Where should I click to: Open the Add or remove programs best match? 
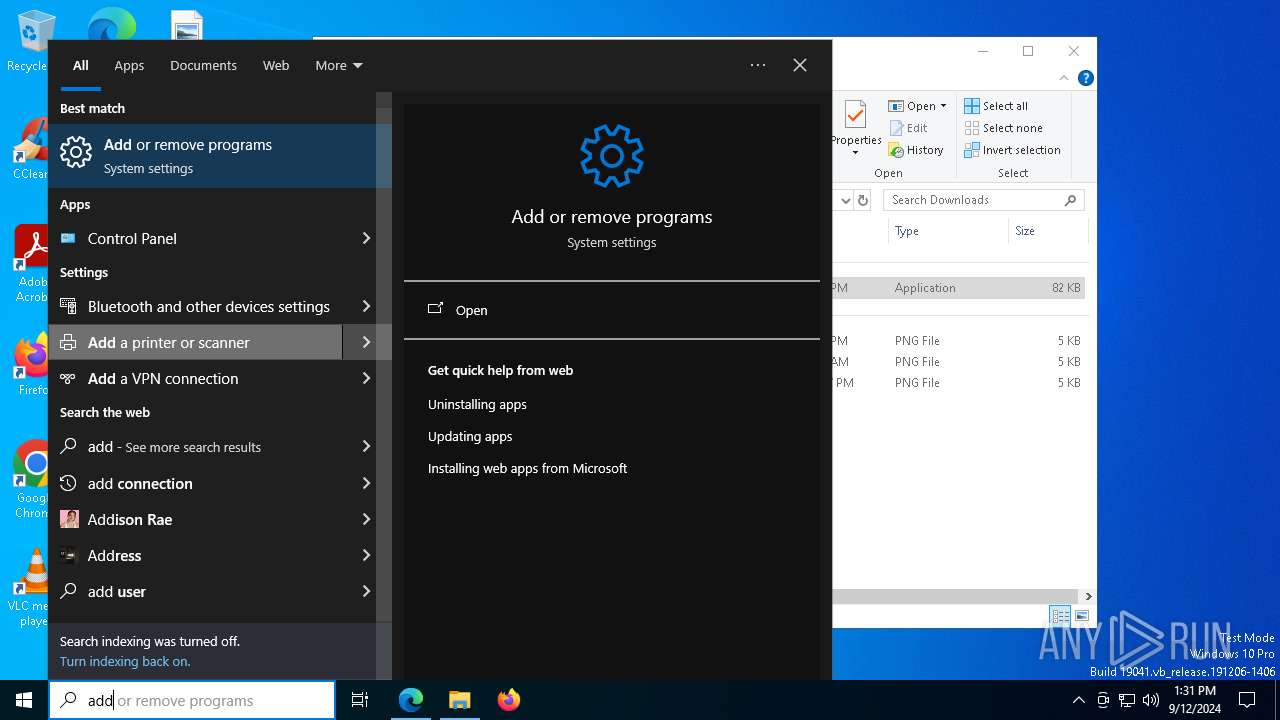click(x=220, y=155)
